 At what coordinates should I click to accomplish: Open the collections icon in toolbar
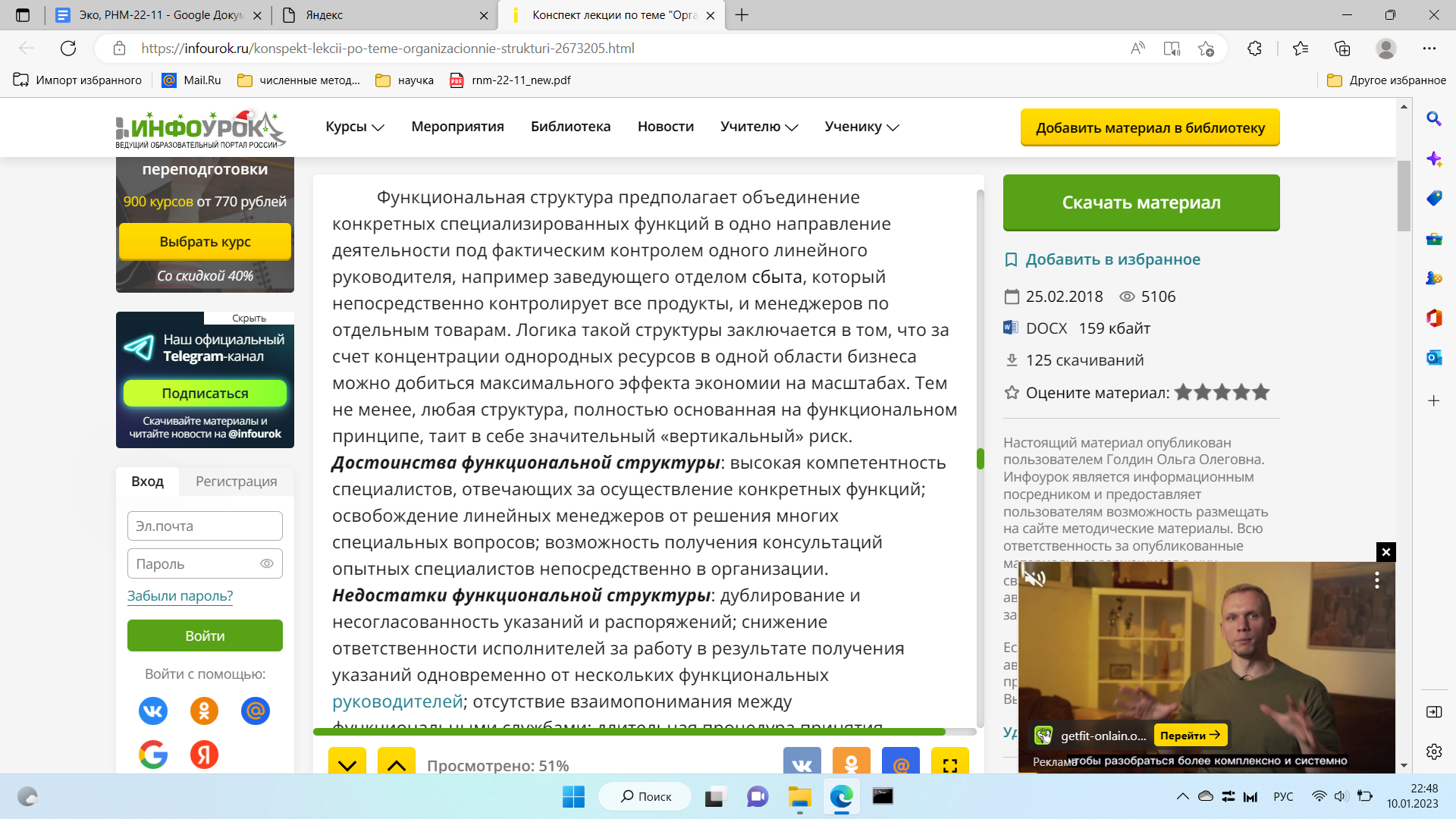(x=1342, y=49)
